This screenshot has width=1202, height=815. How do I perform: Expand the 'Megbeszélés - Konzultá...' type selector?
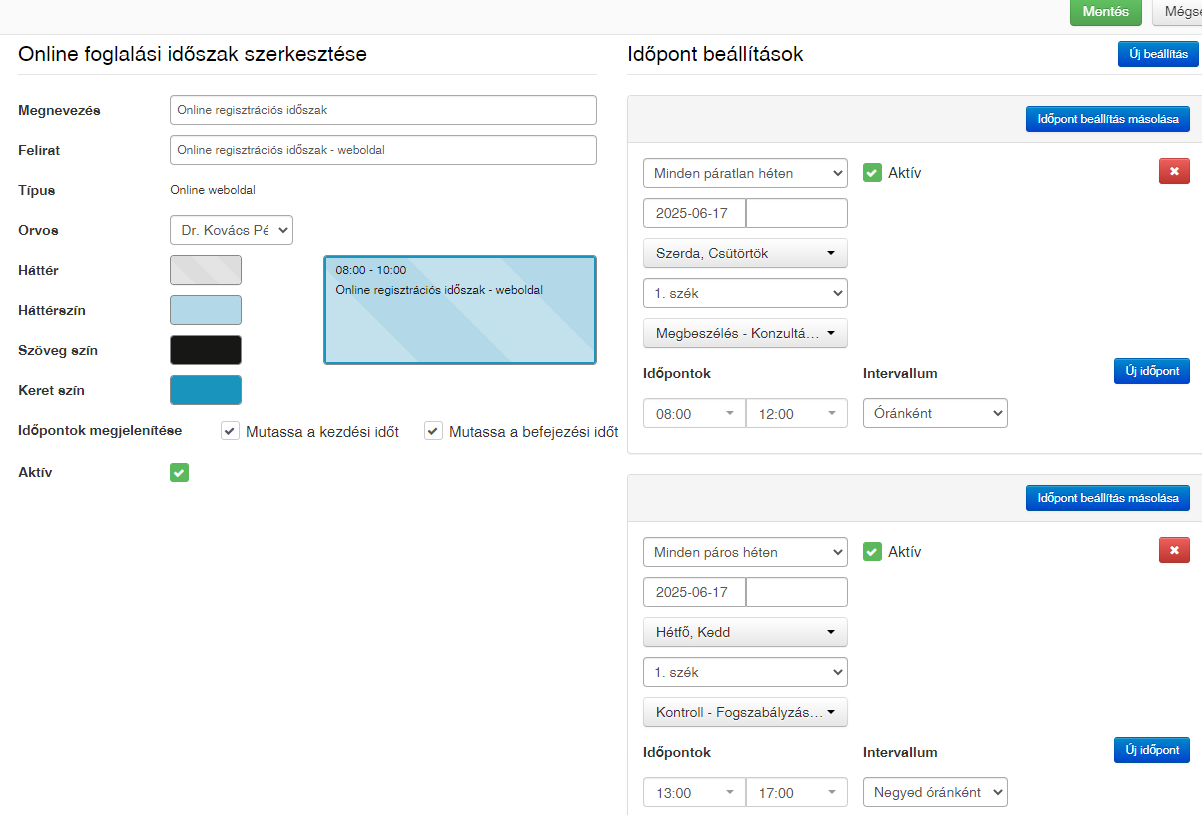[x=745, y=333]
